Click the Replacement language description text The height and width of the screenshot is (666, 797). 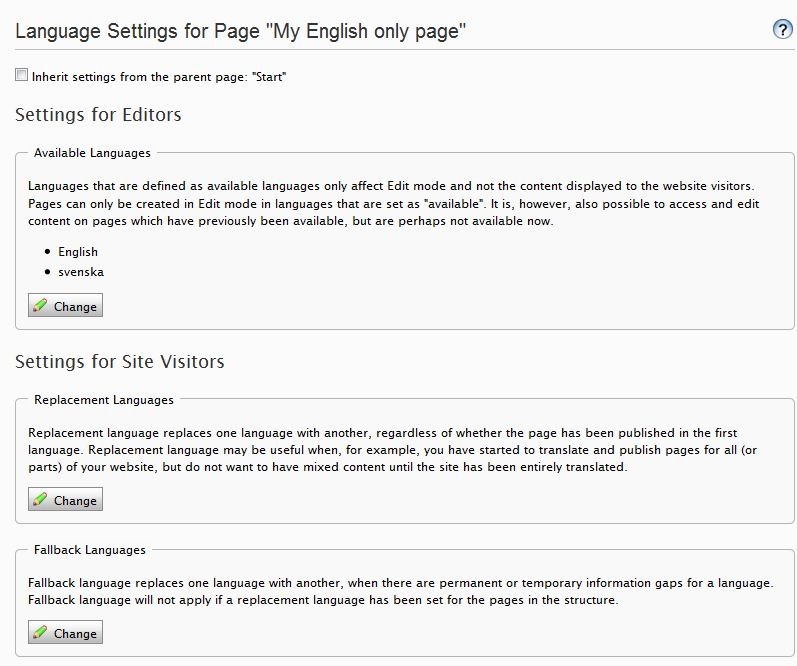point(380,450)
